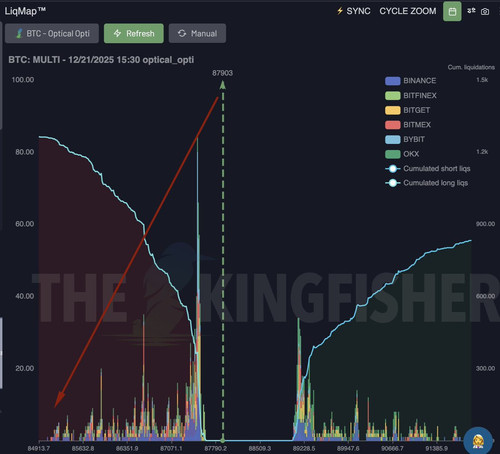Click the 84913.7 x-axis label
Image resolution: width=500 pixels, height=454 pixels.
click(x=39, y=449)
